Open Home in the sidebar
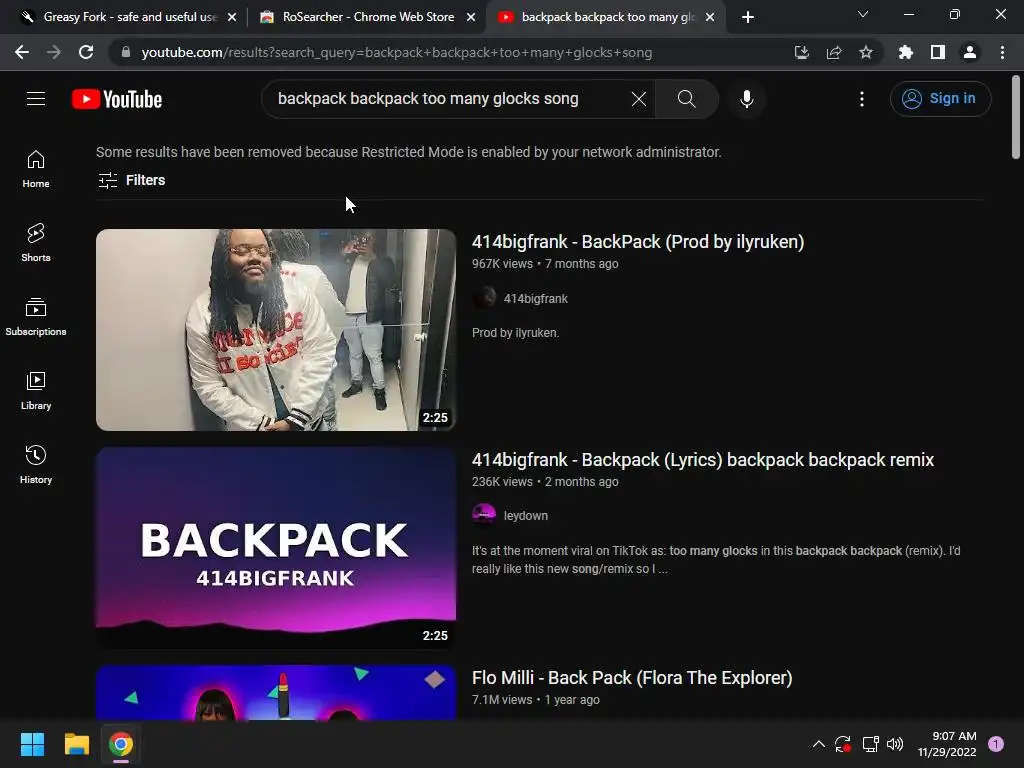The image size is (1024, 768). click(36, 169)
